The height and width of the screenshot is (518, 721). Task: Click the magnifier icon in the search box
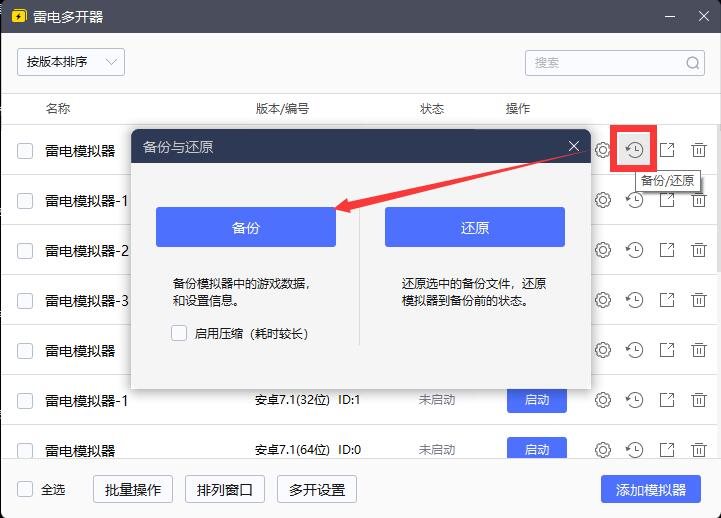(x=692, y=63)
